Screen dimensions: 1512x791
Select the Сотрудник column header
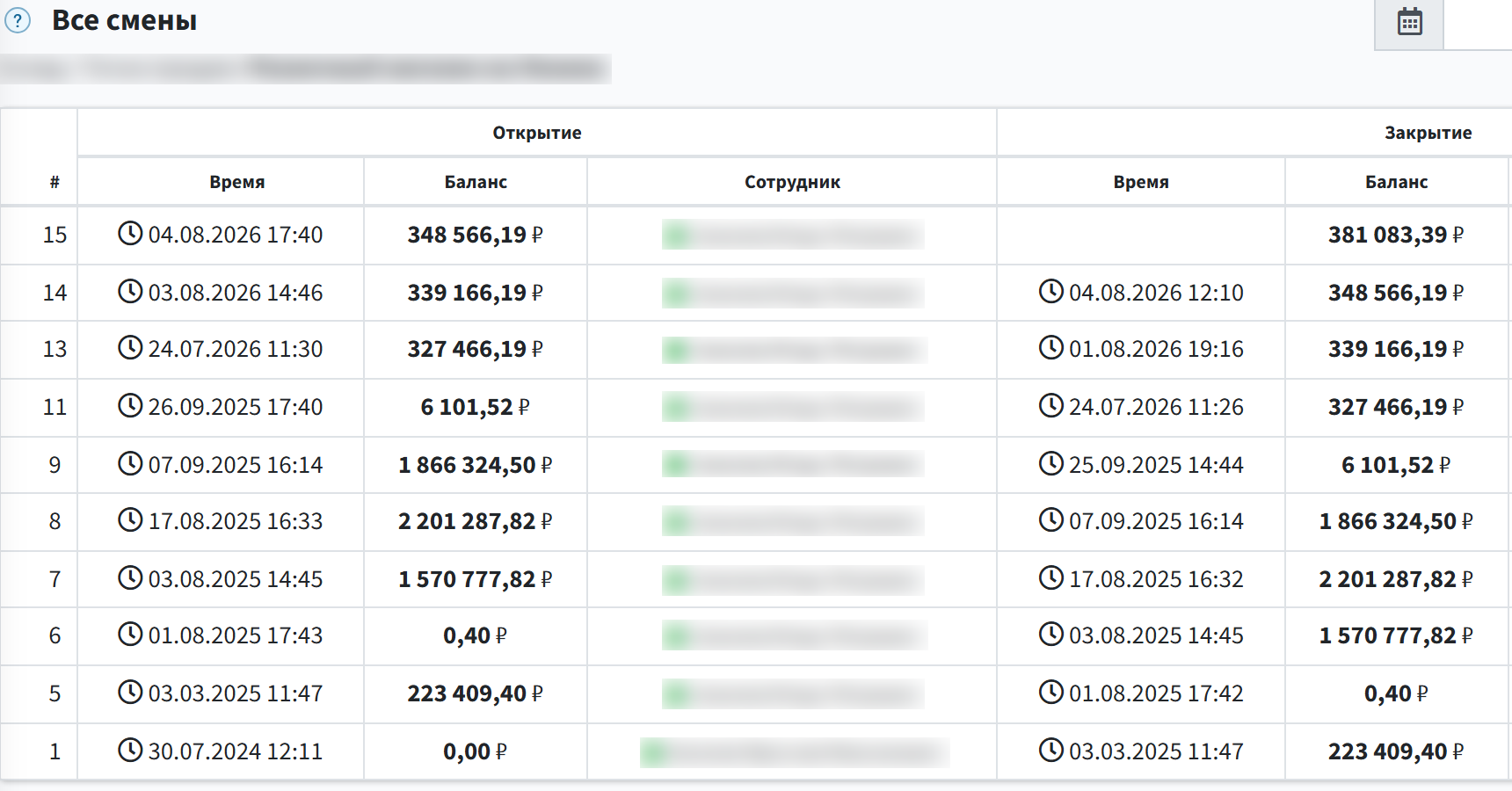[x=792, y=182]
